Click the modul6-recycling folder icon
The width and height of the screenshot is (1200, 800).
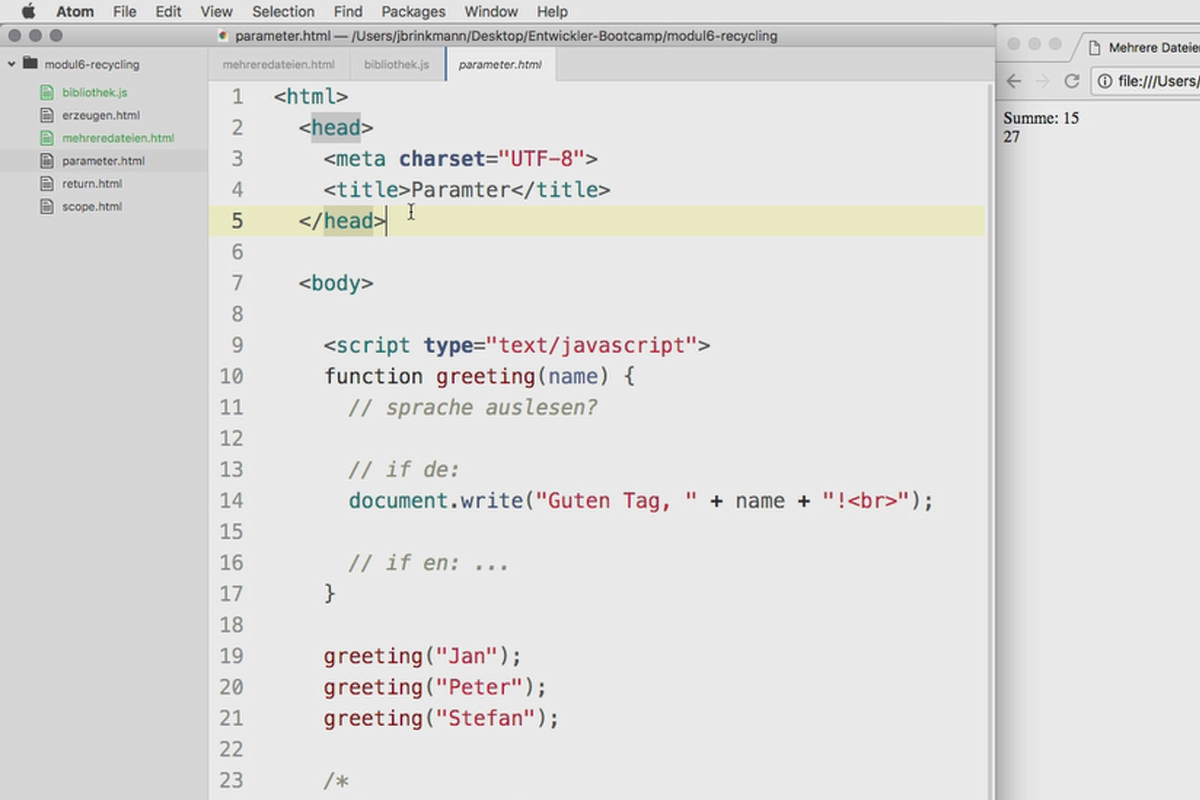tap(30, 63)
